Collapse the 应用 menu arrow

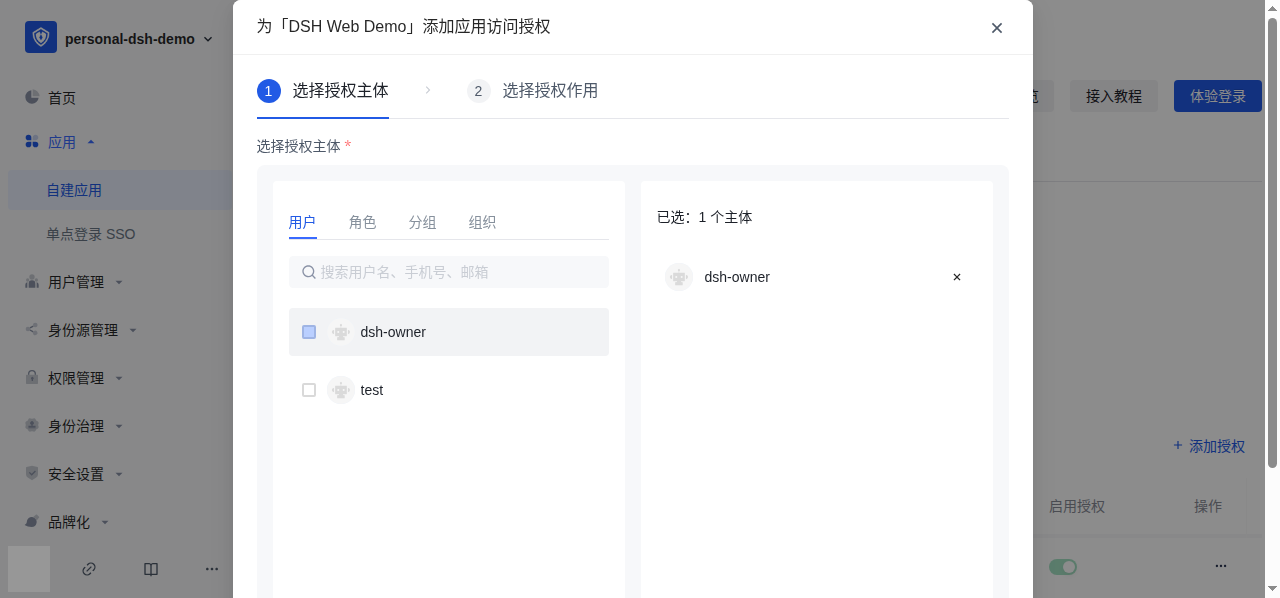(x=91, y=142)
